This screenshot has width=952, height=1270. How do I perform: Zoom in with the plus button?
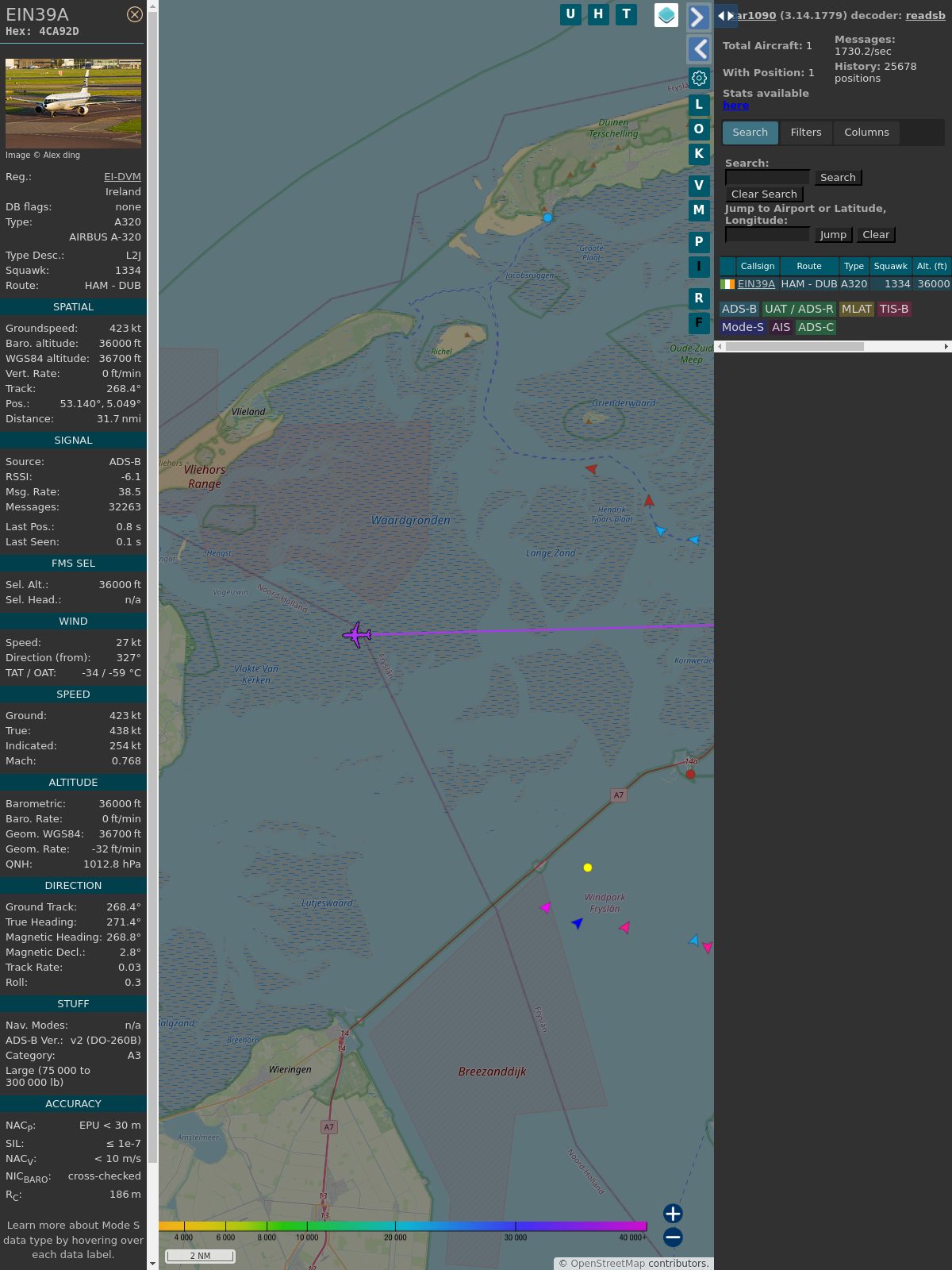pyautogui.click(x=673, y=1213)
